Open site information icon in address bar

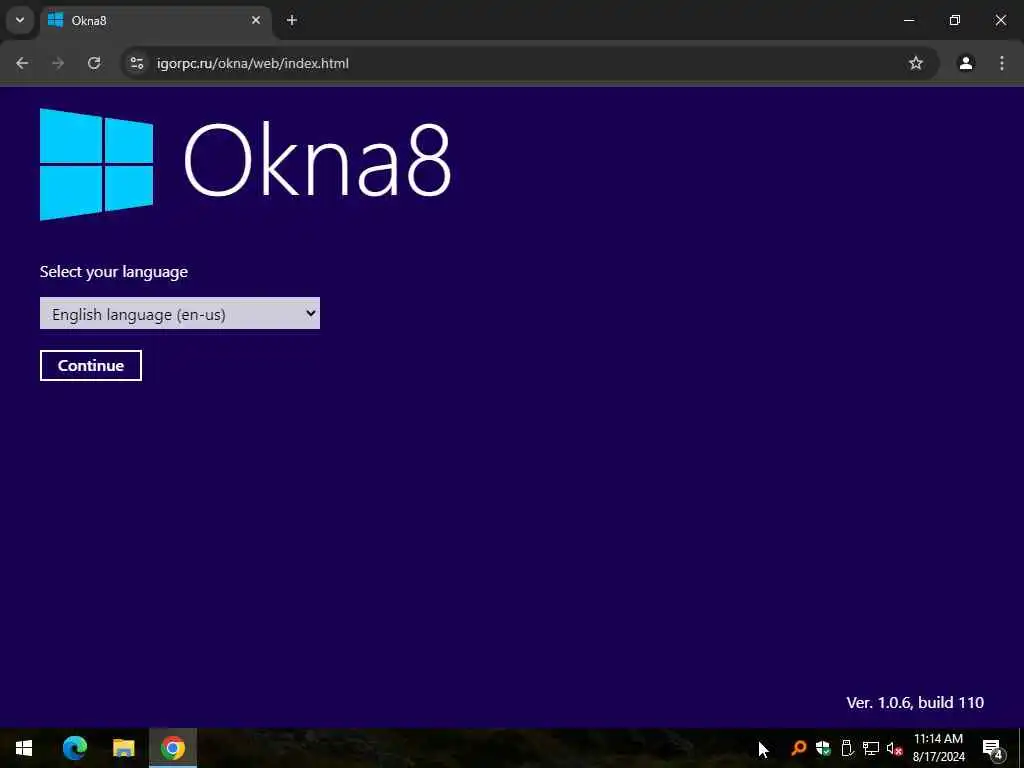[136, 63]
